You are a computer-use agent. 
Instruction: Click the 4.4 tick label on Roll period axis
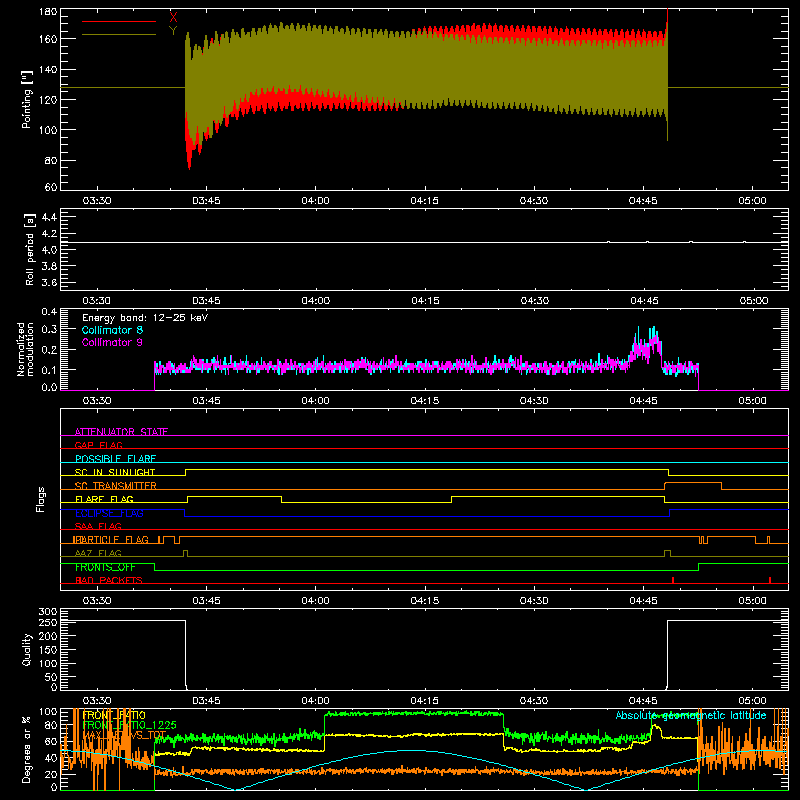point(48,217)
